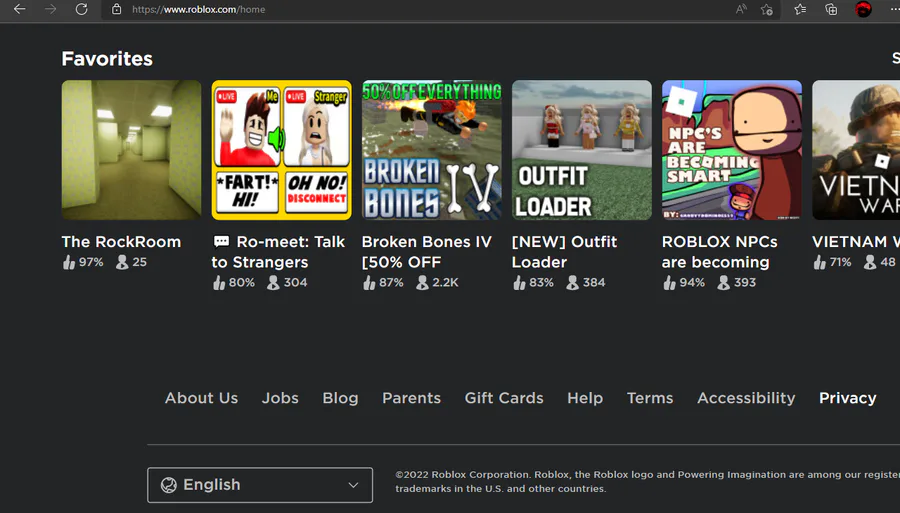Click the 97% rating thumbs-up icon
The image size is (900, 513).
point(69,262)
